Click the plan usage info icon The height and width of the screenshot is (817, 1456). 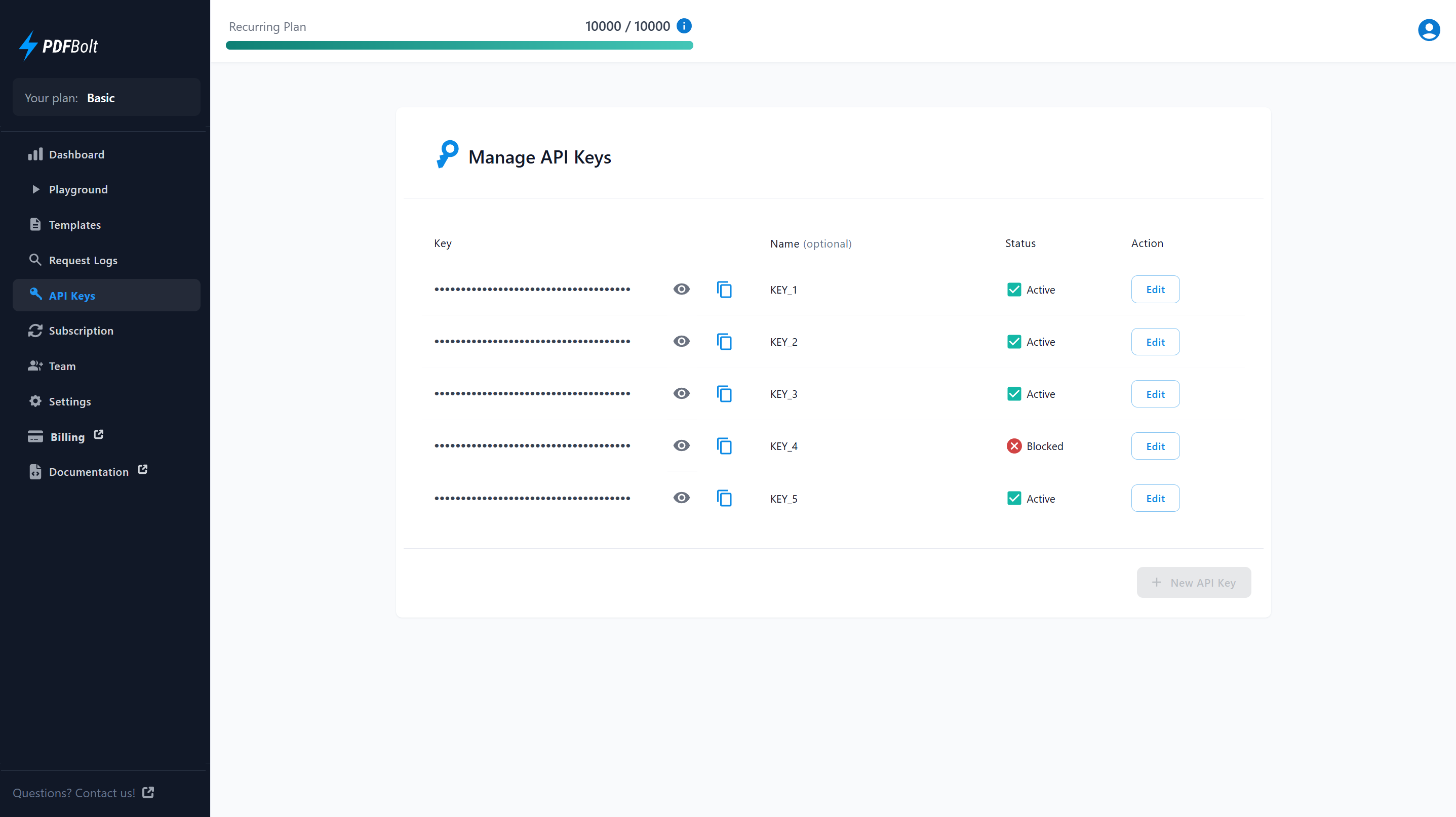click(684, 26)
